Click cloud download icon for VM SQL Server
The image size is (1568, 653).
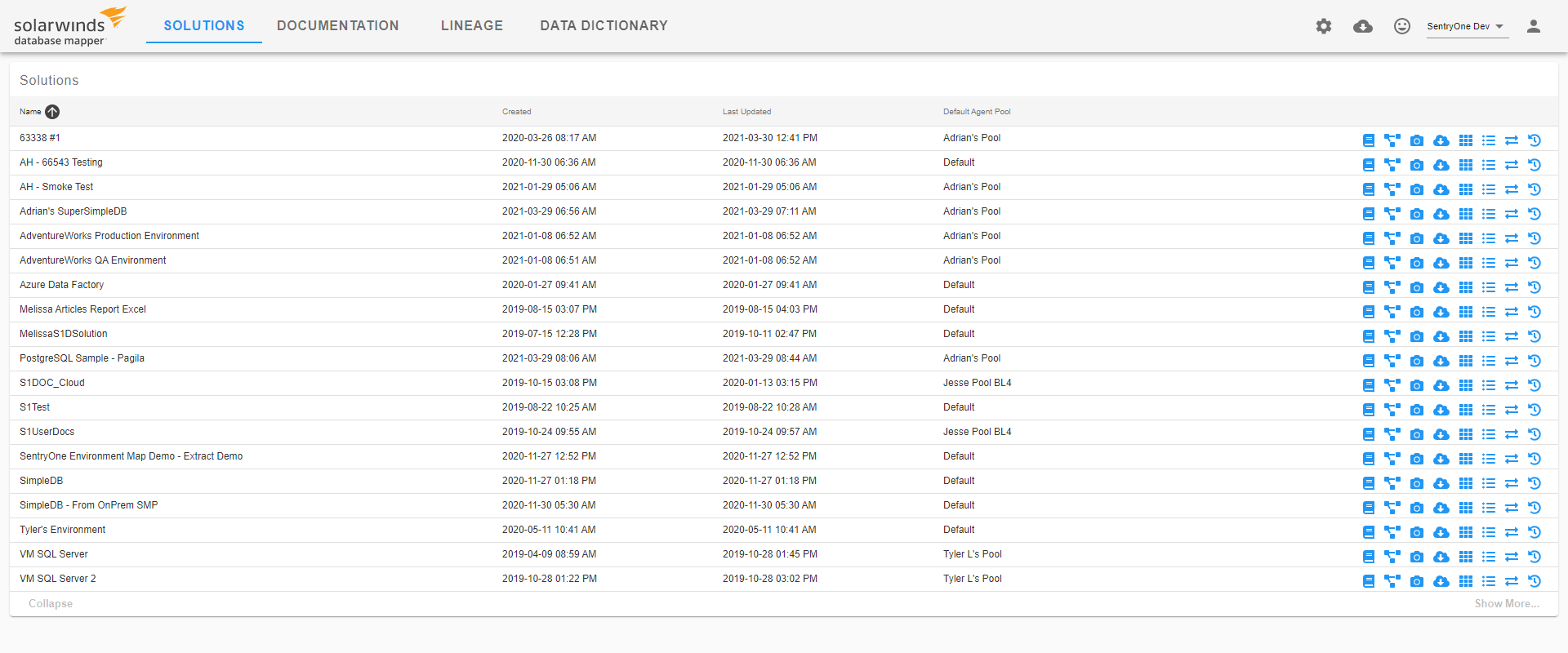coord(1441,557)
